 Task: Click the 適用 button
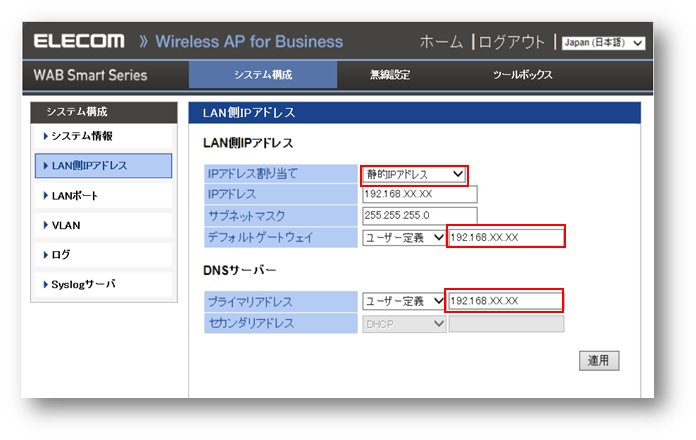click(599, 361)
